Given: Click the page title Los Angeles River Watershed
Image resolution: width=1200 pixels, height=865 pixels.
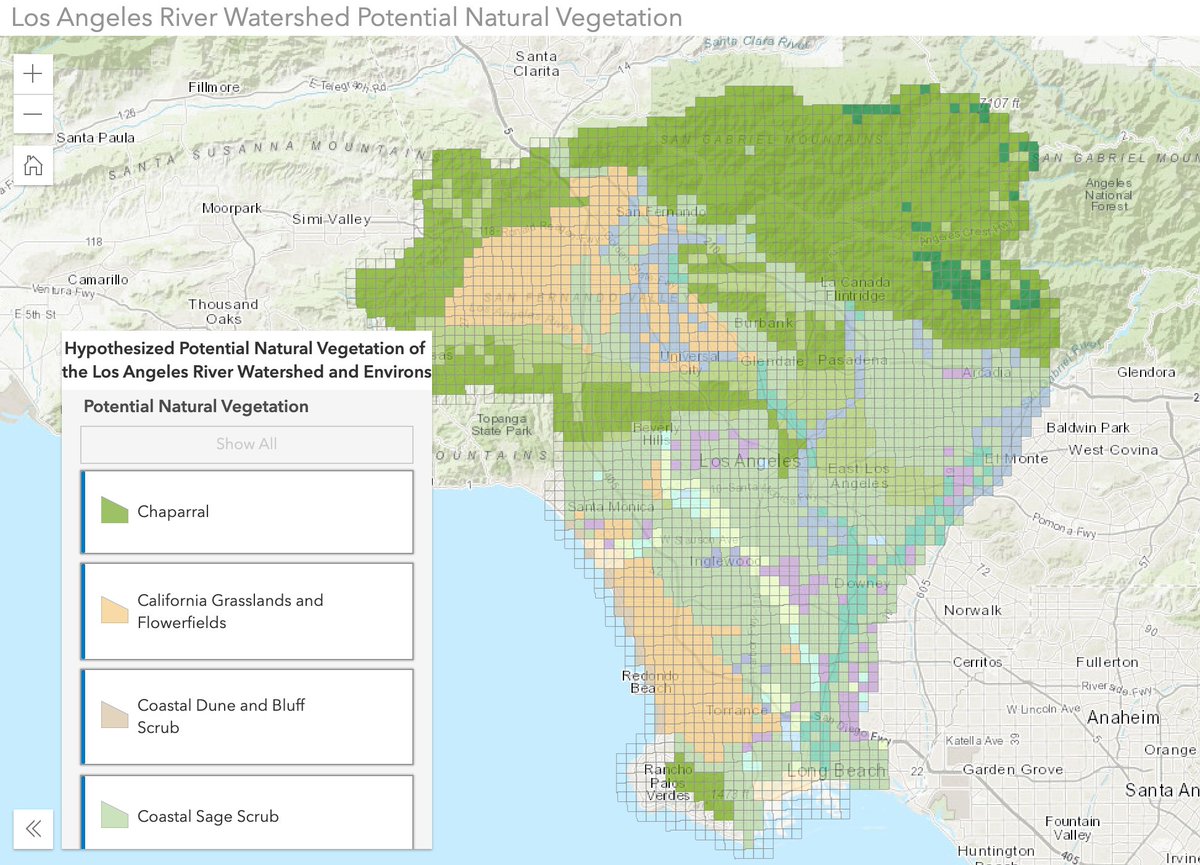Looking at the screenshot, I should (347, 17).
